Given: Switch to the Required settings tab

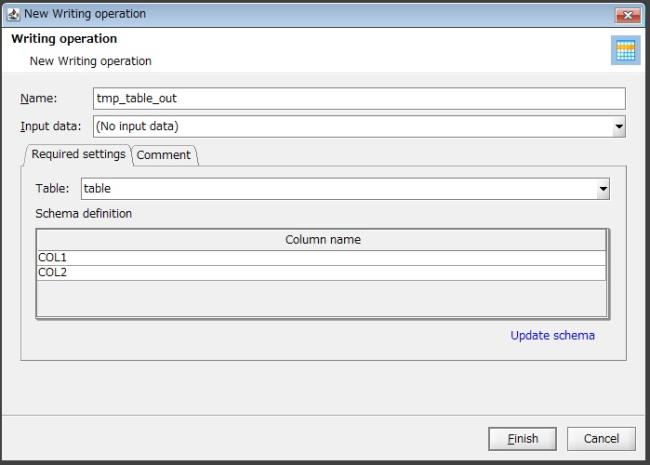Looking at the screenshot, I should point(78,154).
